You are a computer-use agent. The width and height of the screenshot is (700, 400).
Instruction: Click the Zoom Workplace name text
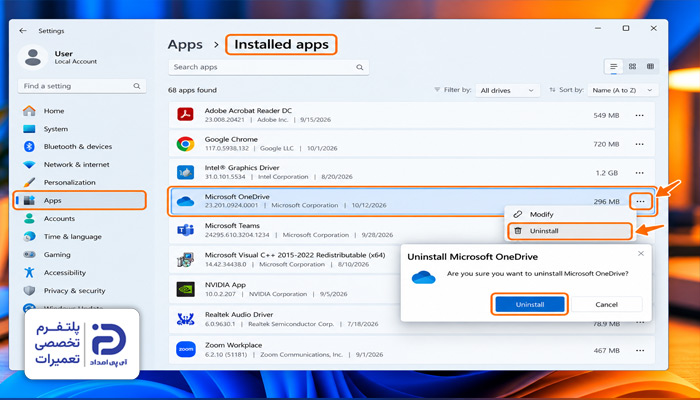tap(233, 345)
